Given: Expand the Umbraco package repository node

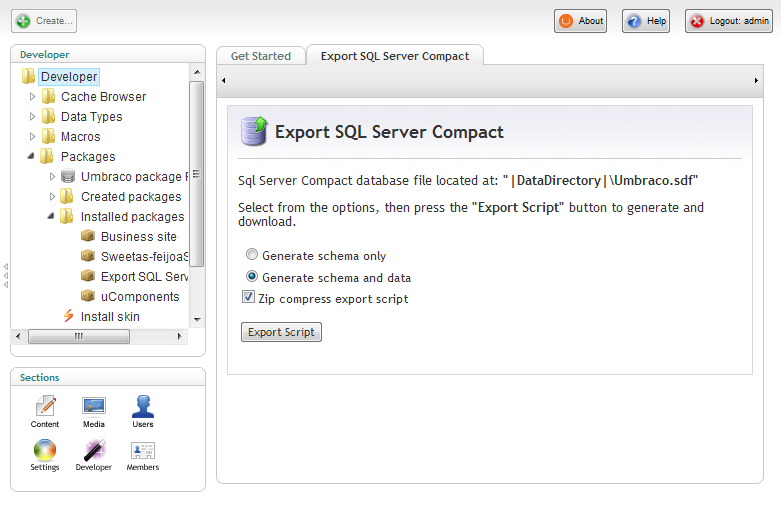Looking at the screenshot, I should coord(52,176).
